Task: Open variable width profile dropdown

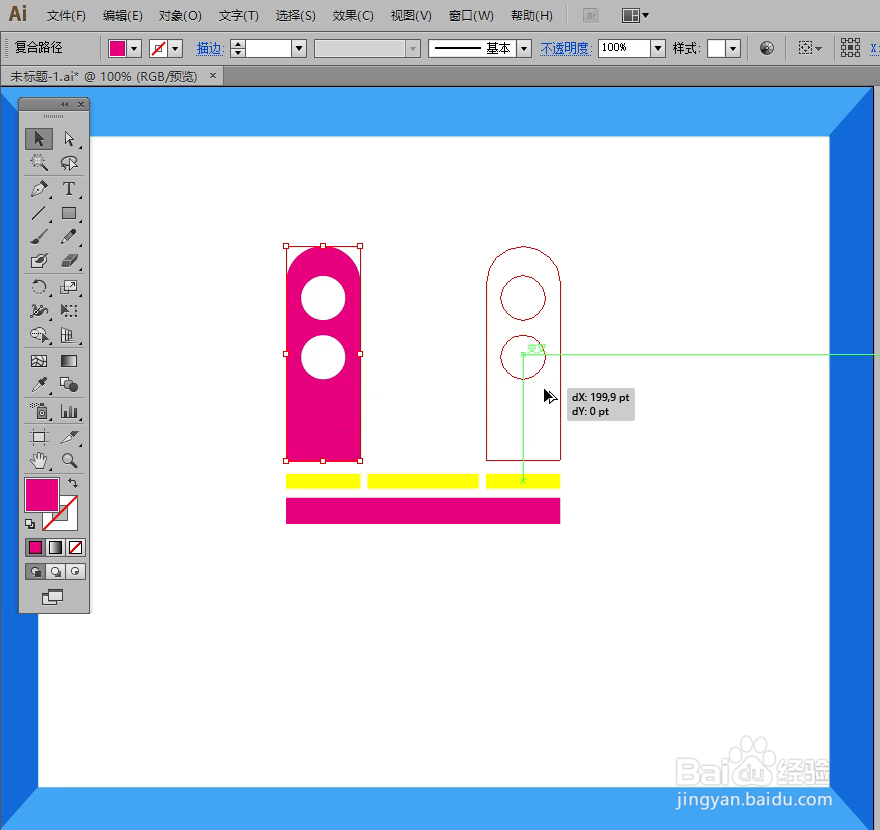Action: coord(413,49)
